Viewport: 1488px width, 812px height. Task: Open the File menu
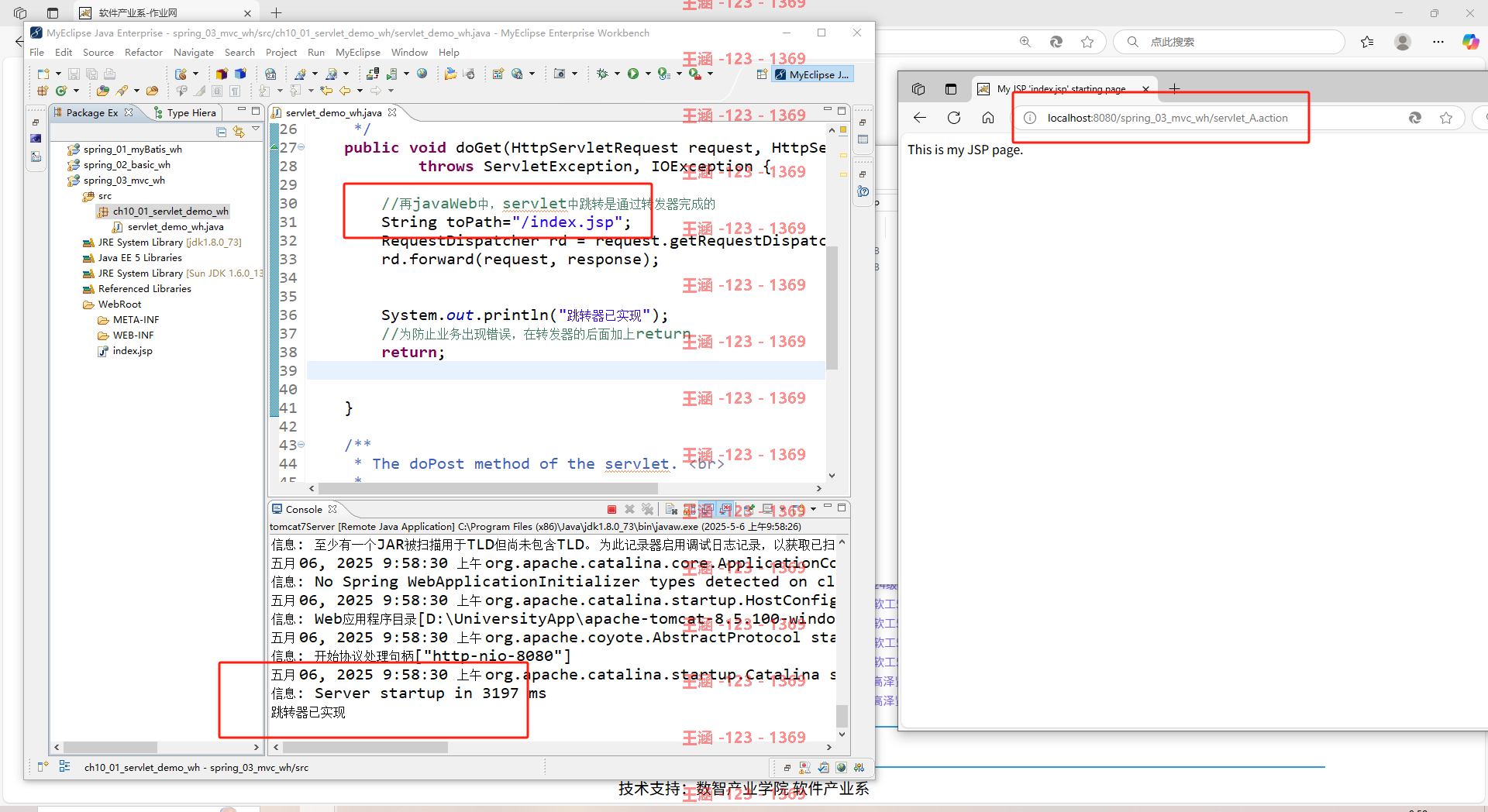click(x=36, y=52)
